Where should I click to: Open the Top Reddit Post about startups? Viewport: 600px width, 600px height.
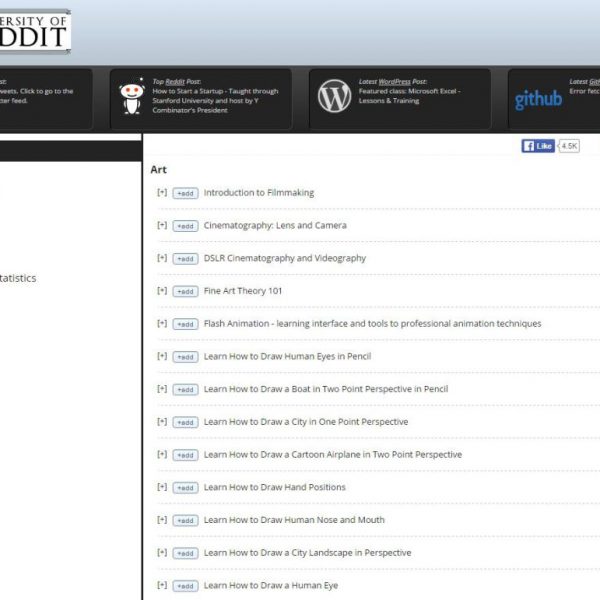215,100
